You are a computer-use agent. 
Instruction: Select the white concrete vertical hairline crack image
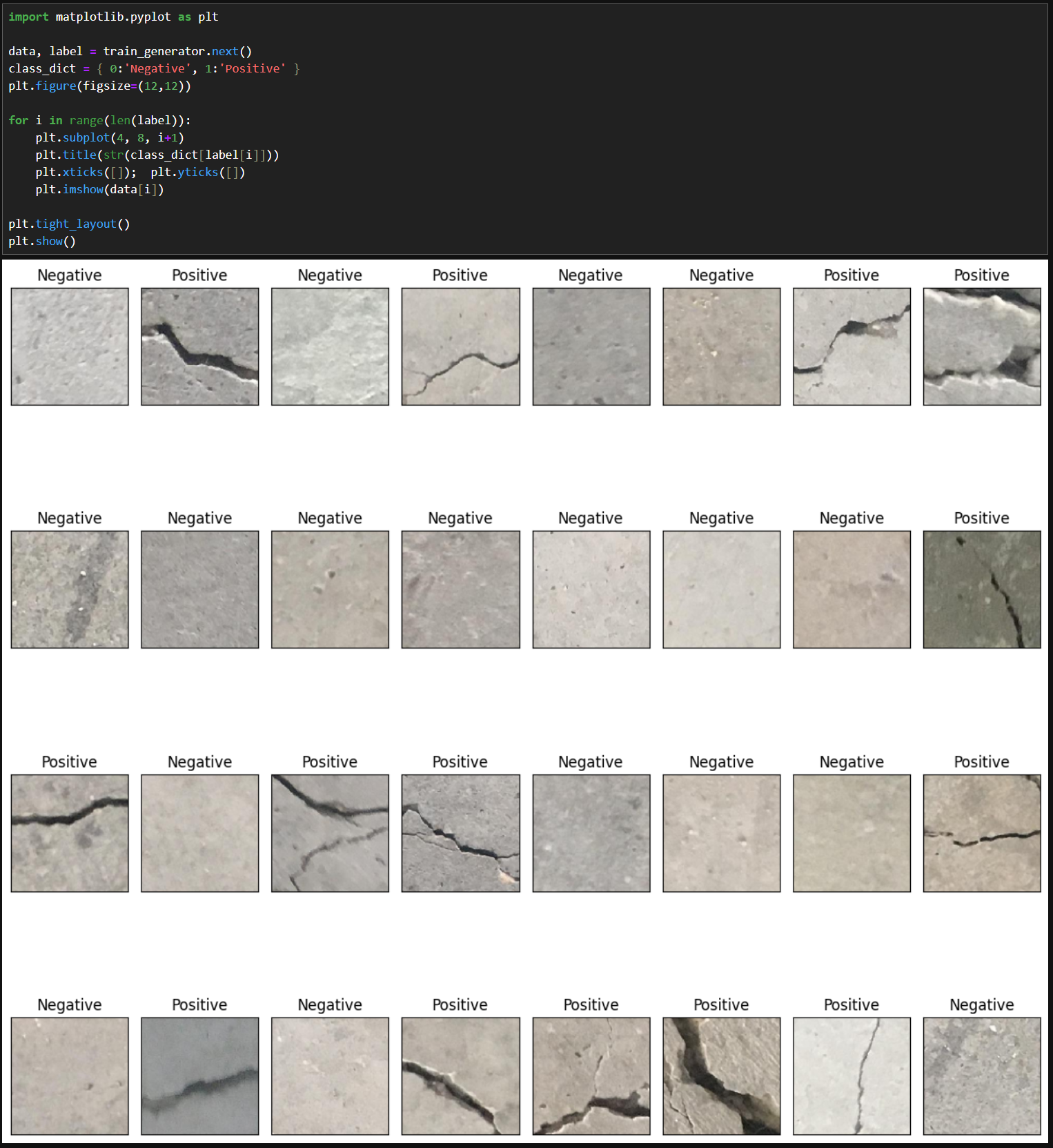coord(852,1076)
